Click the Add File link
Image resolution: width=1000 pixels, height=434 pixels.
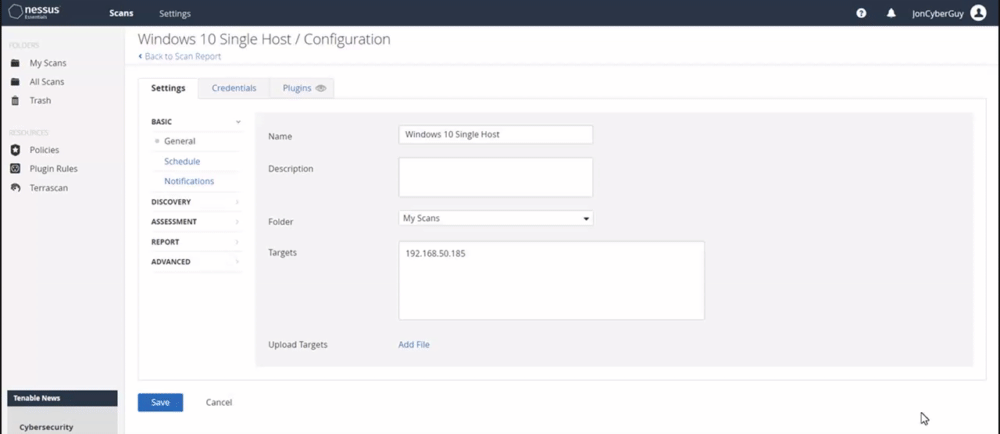click(414, 344)
